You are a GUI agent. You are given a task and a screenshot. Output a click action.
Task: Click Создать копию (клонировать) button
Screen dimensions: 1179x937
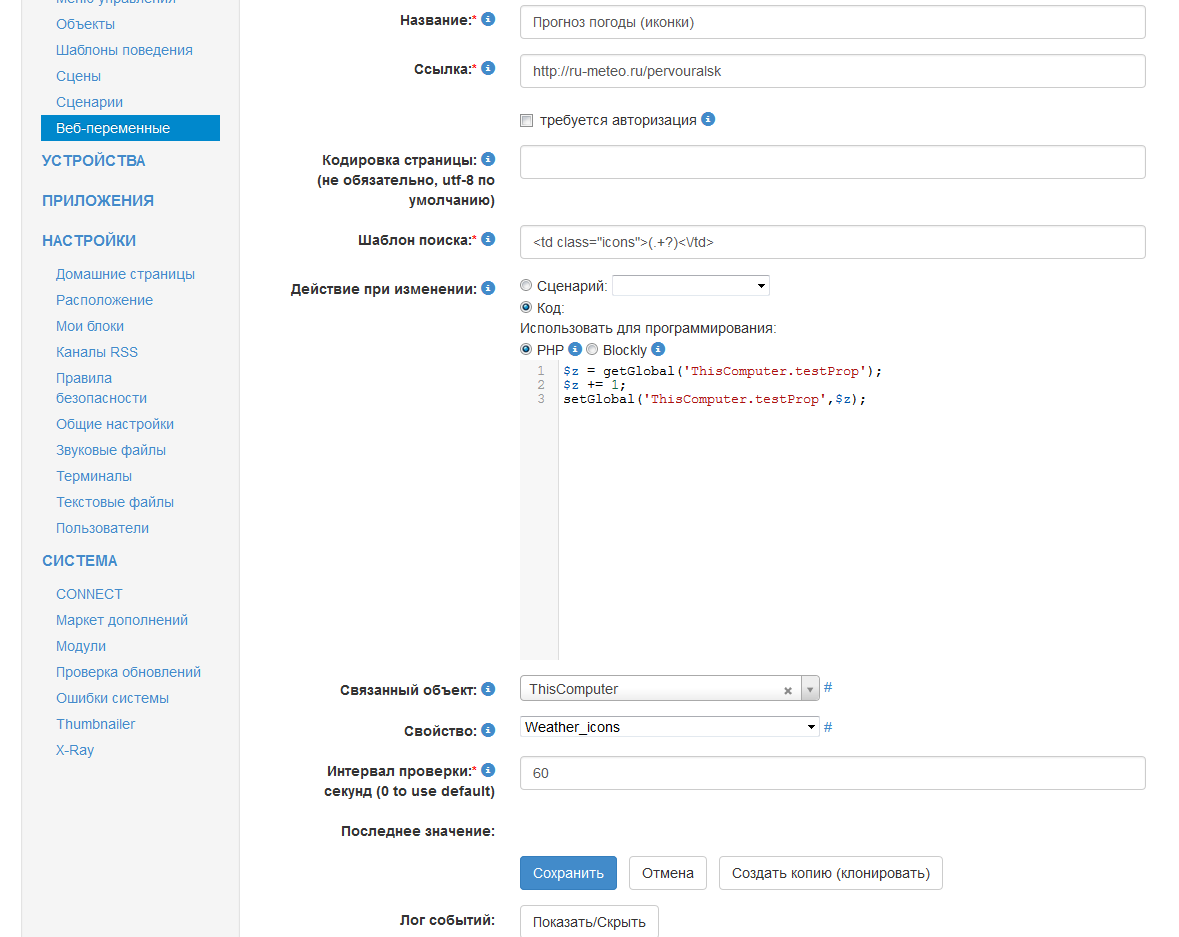831,873
